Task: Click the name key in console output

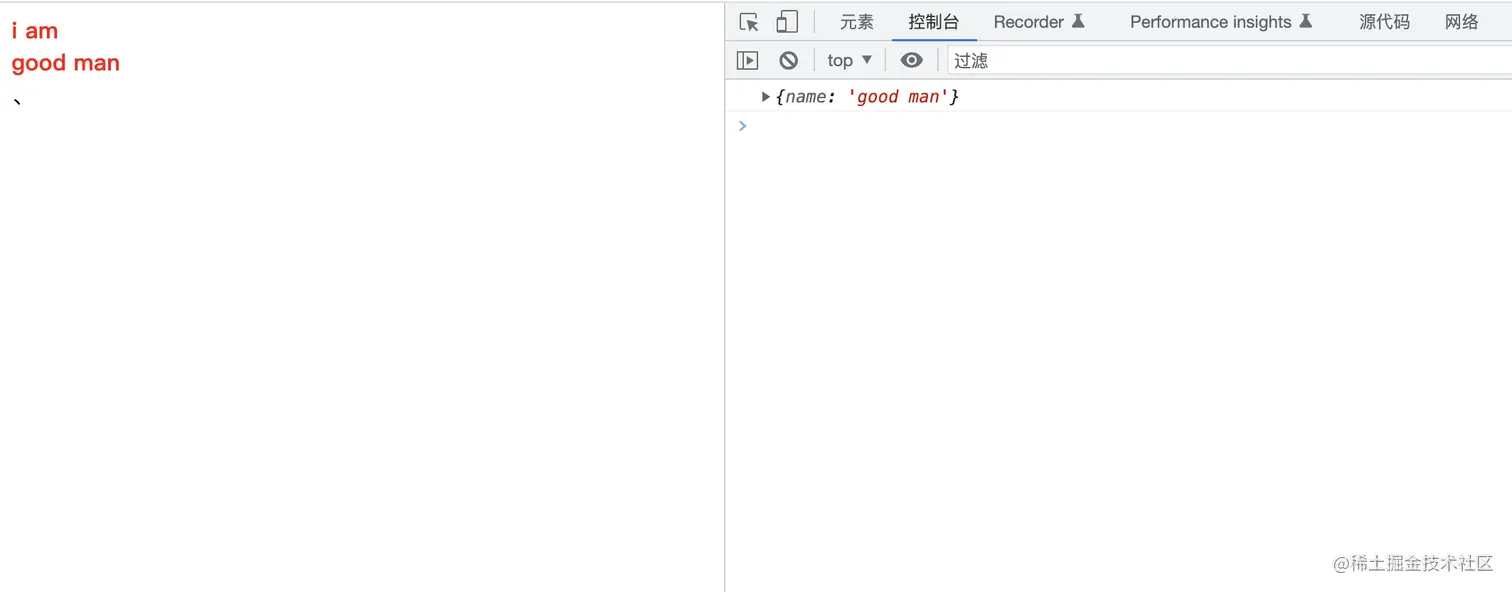Action: coord(807,97)
